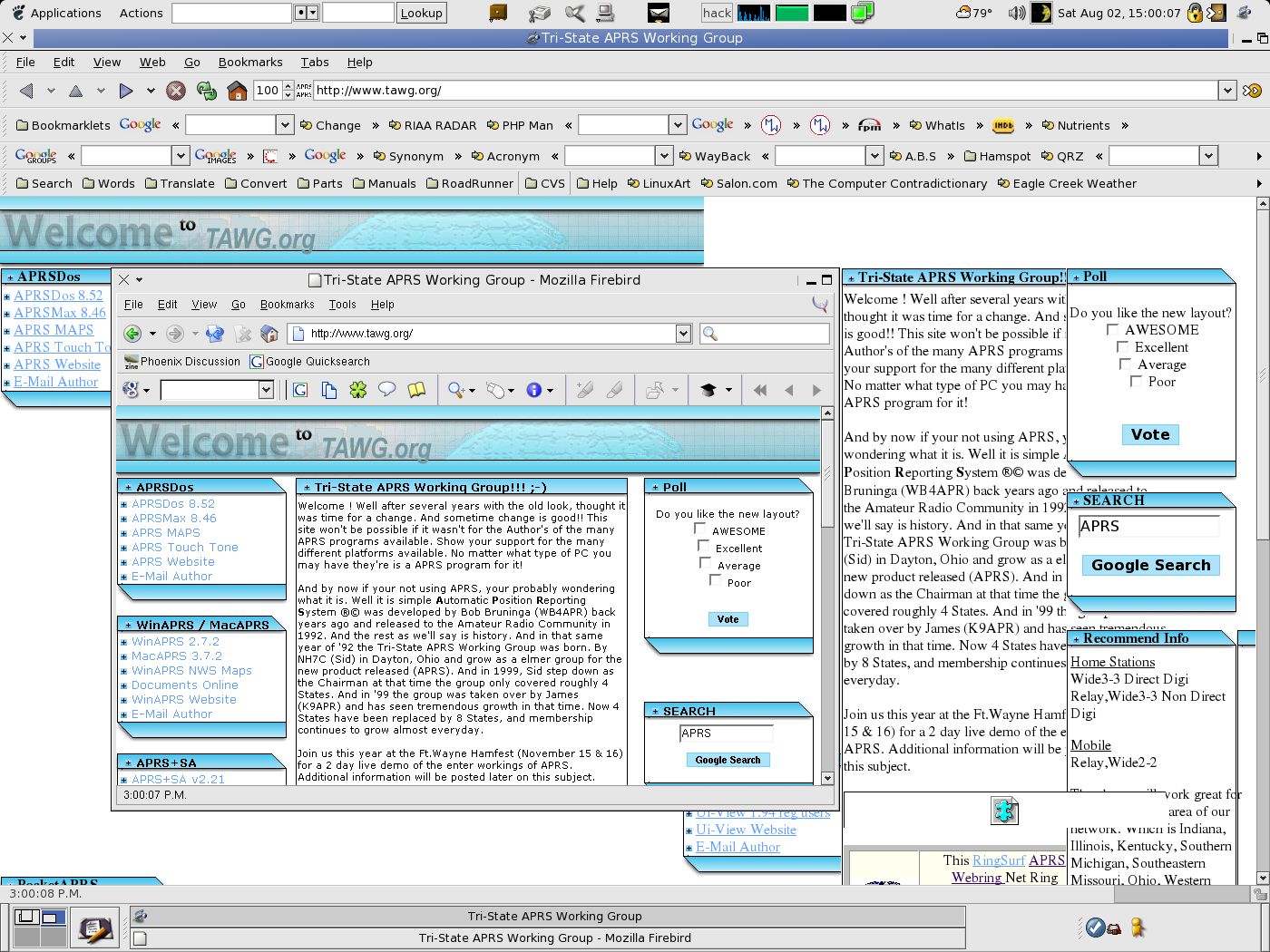Click the green clover icon in Firebird toolbar
The height and width of the screenshot is (952, 1270).
[358, 390]
